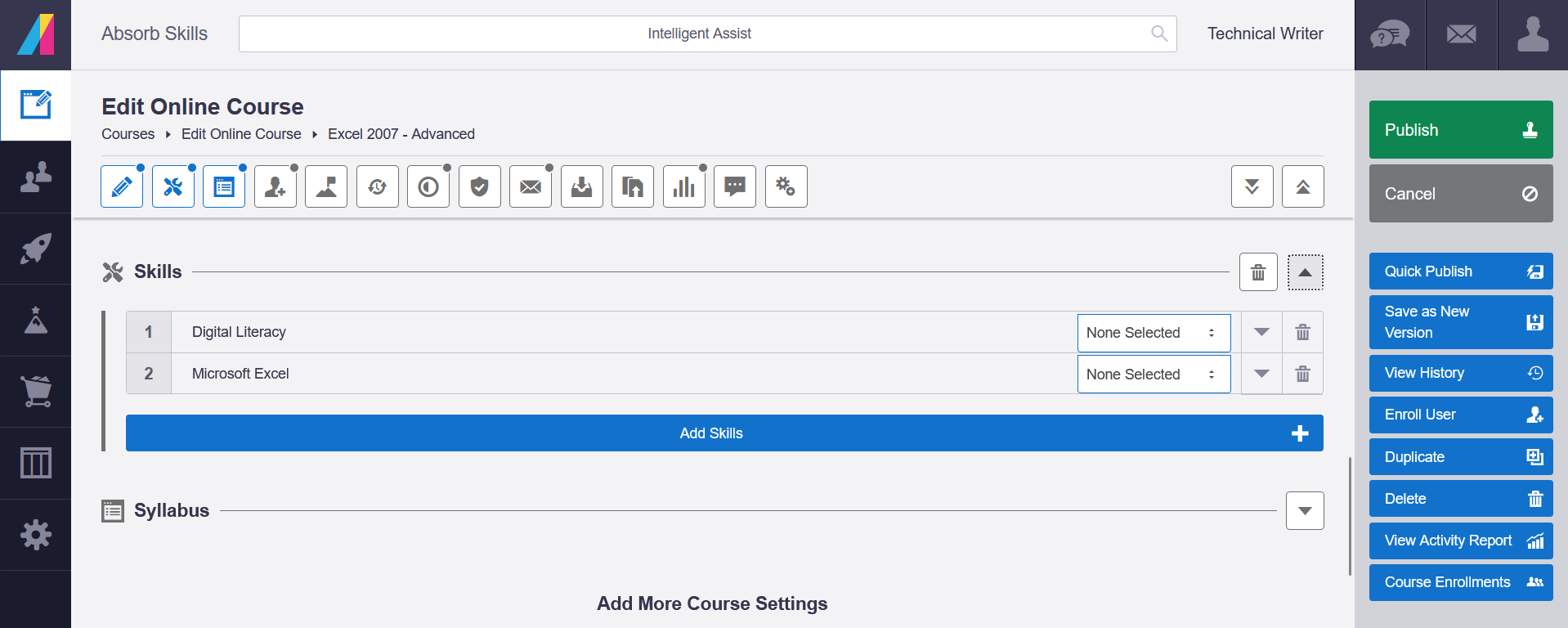Open the user profile icon
The width and height of the screenshot is (1568, 628).
coord(1533,34)
